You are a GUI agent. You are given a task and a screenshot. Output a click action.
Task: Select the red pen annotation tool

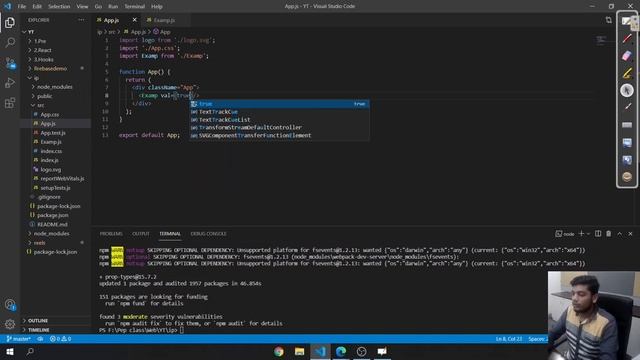pyautogui.click(x=627, y=39)
